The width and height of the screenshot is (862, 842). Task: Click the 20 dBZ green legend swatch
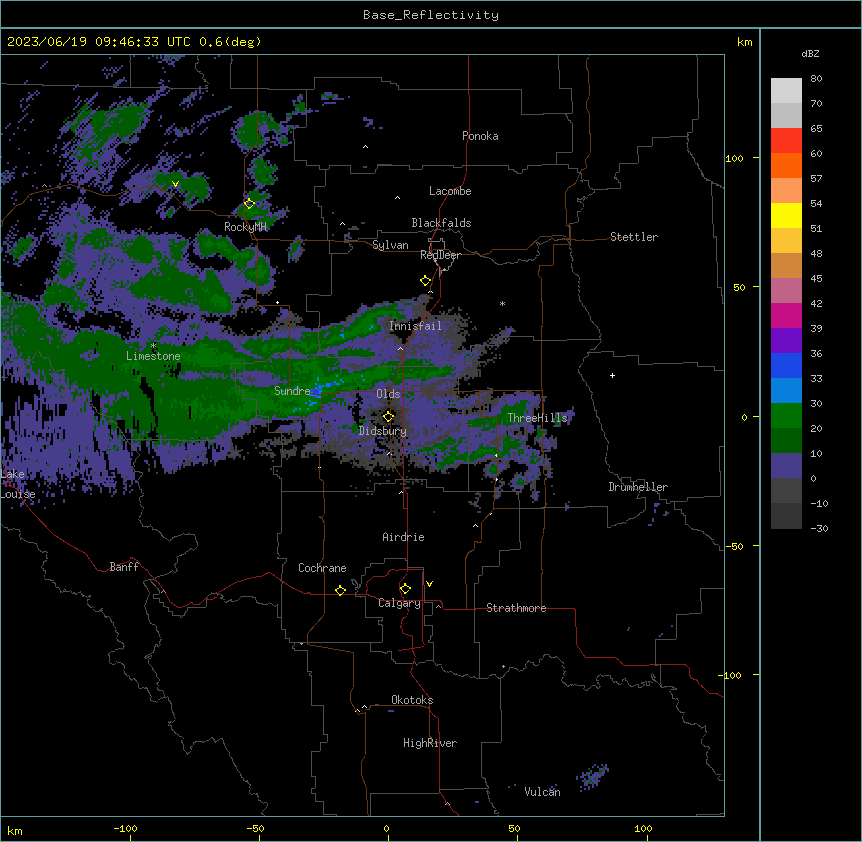pos(786,416)
